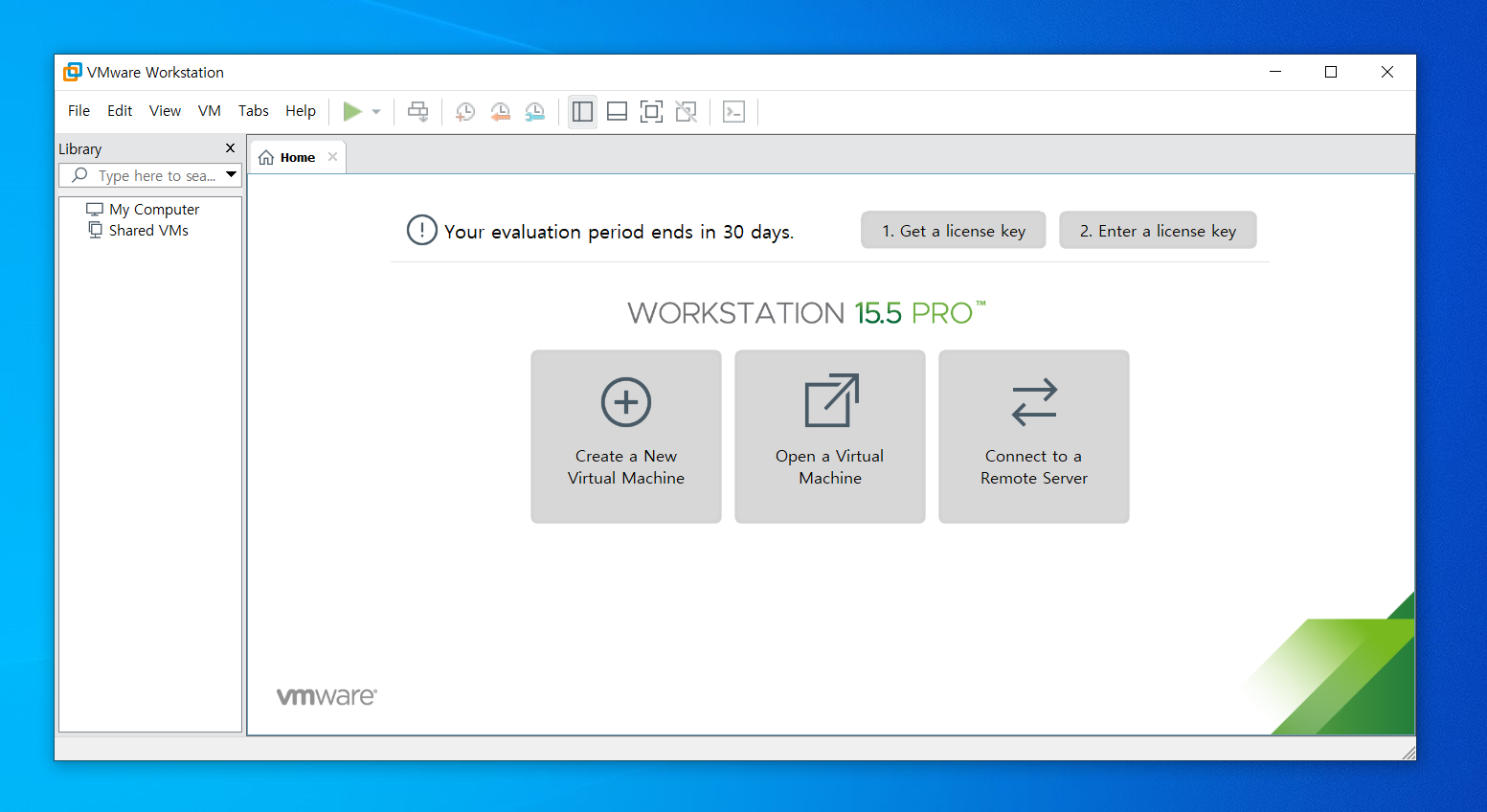Click Open a Virtual Machine tile
Viewport: 1487px width, 812px height.
830,437
